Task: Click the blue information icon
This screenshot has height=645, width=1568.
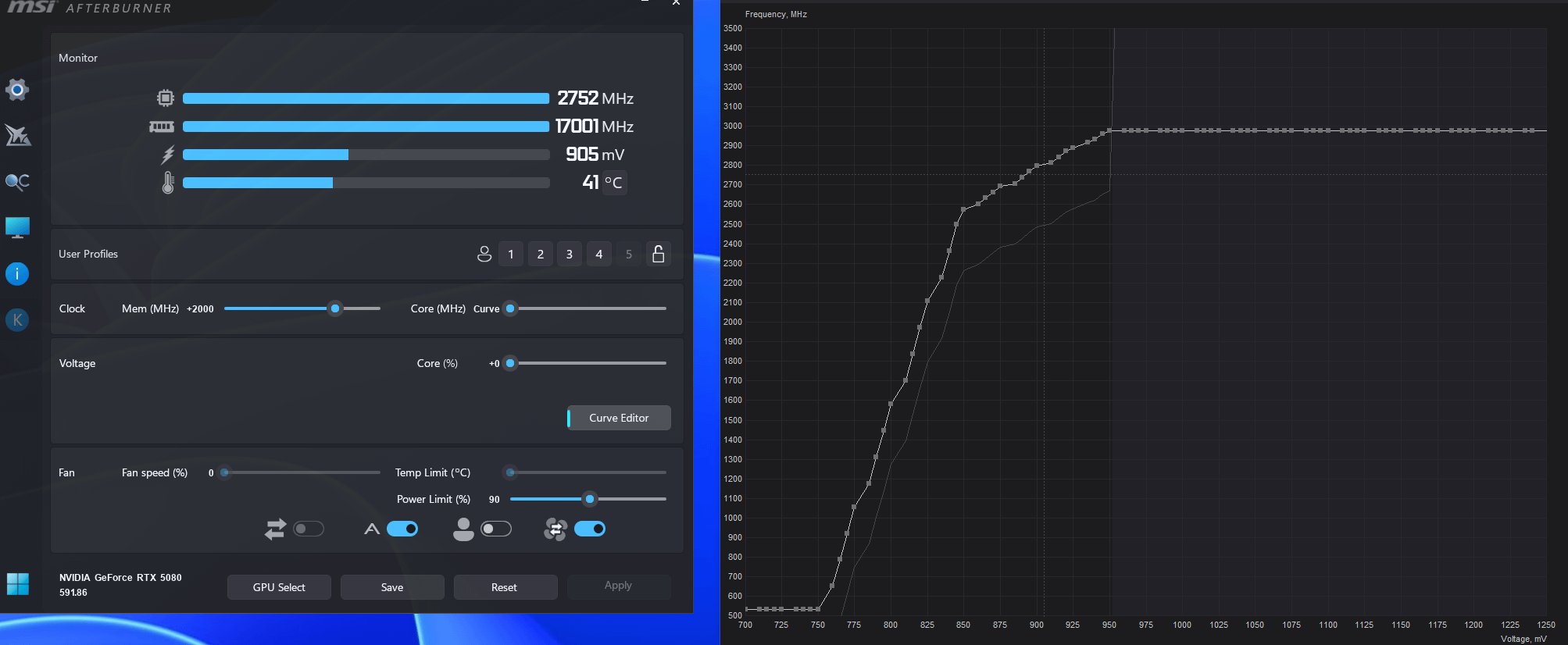Action: click(x=17, y=274)
